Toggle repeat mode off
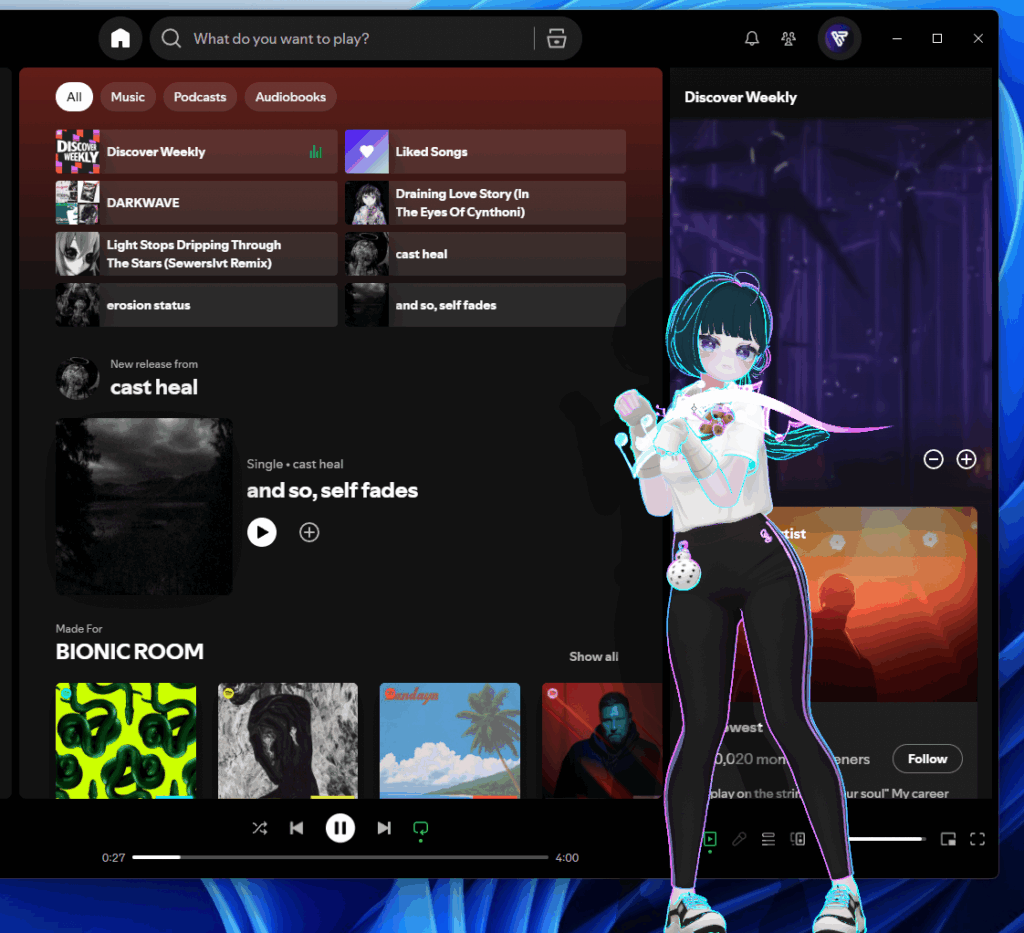Viewport: 1024px width, 933px height. (421, 828)
